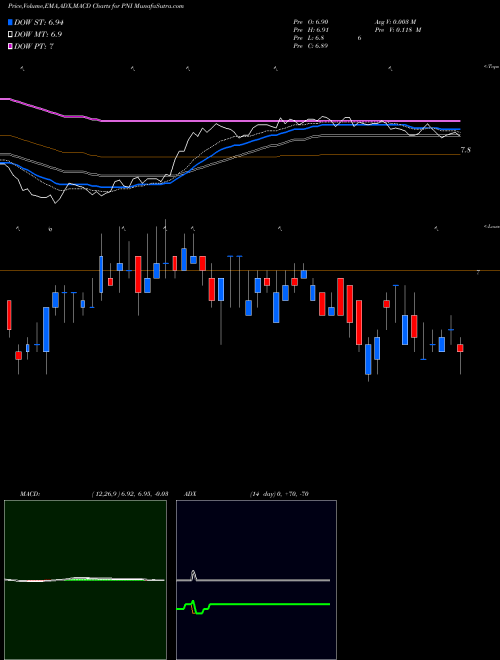Click the 'Pre H: 6.91' high value
Screen dimensions: 500x660
311,30
